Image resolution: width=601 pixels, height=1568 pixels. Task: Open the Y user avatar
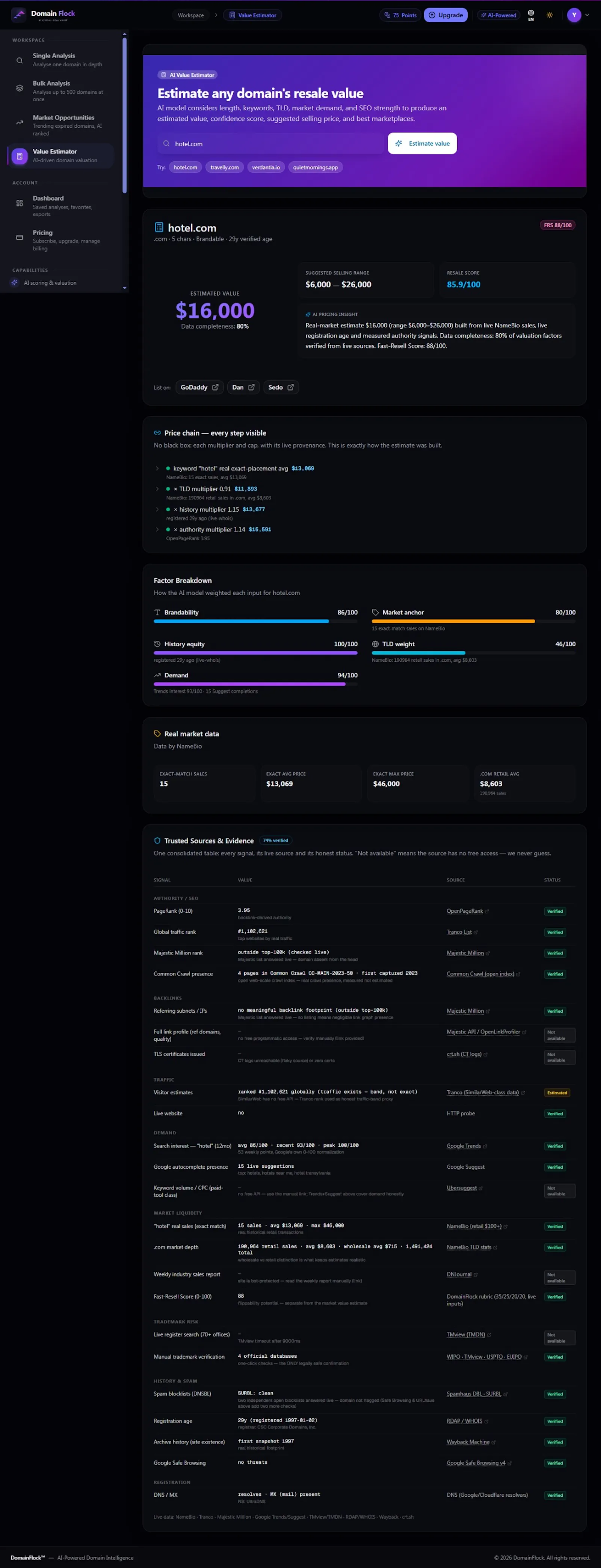click(x=574, y=15)
